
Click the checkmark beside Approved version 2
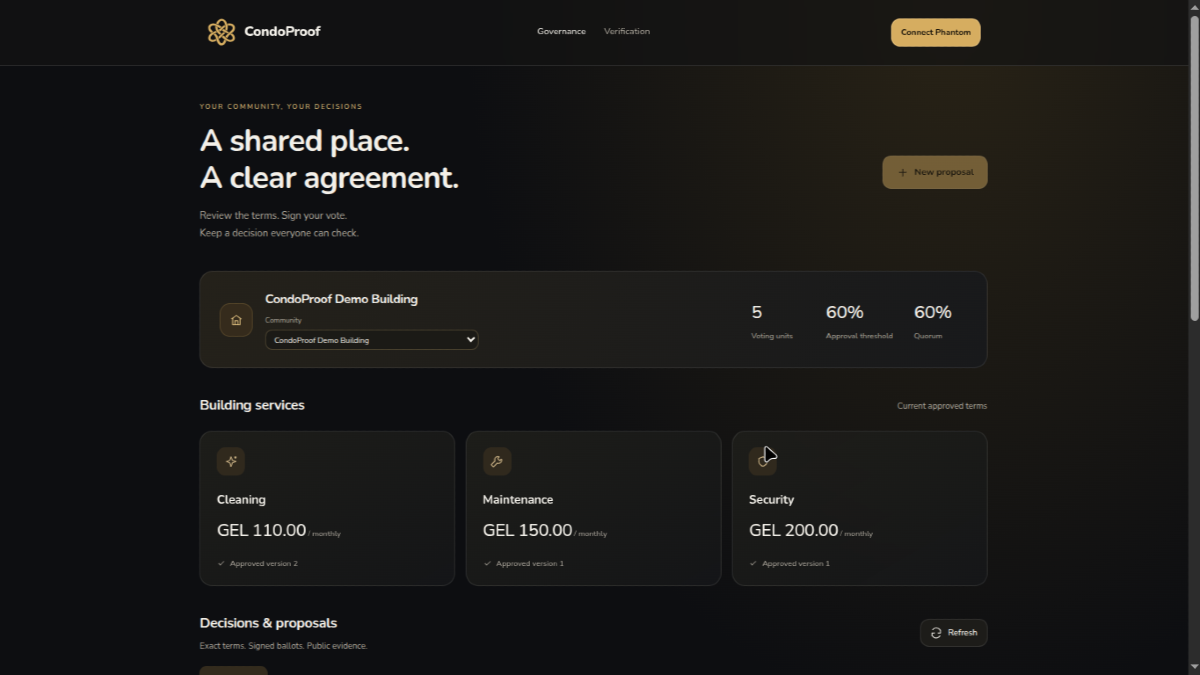[x=221, y=563]
